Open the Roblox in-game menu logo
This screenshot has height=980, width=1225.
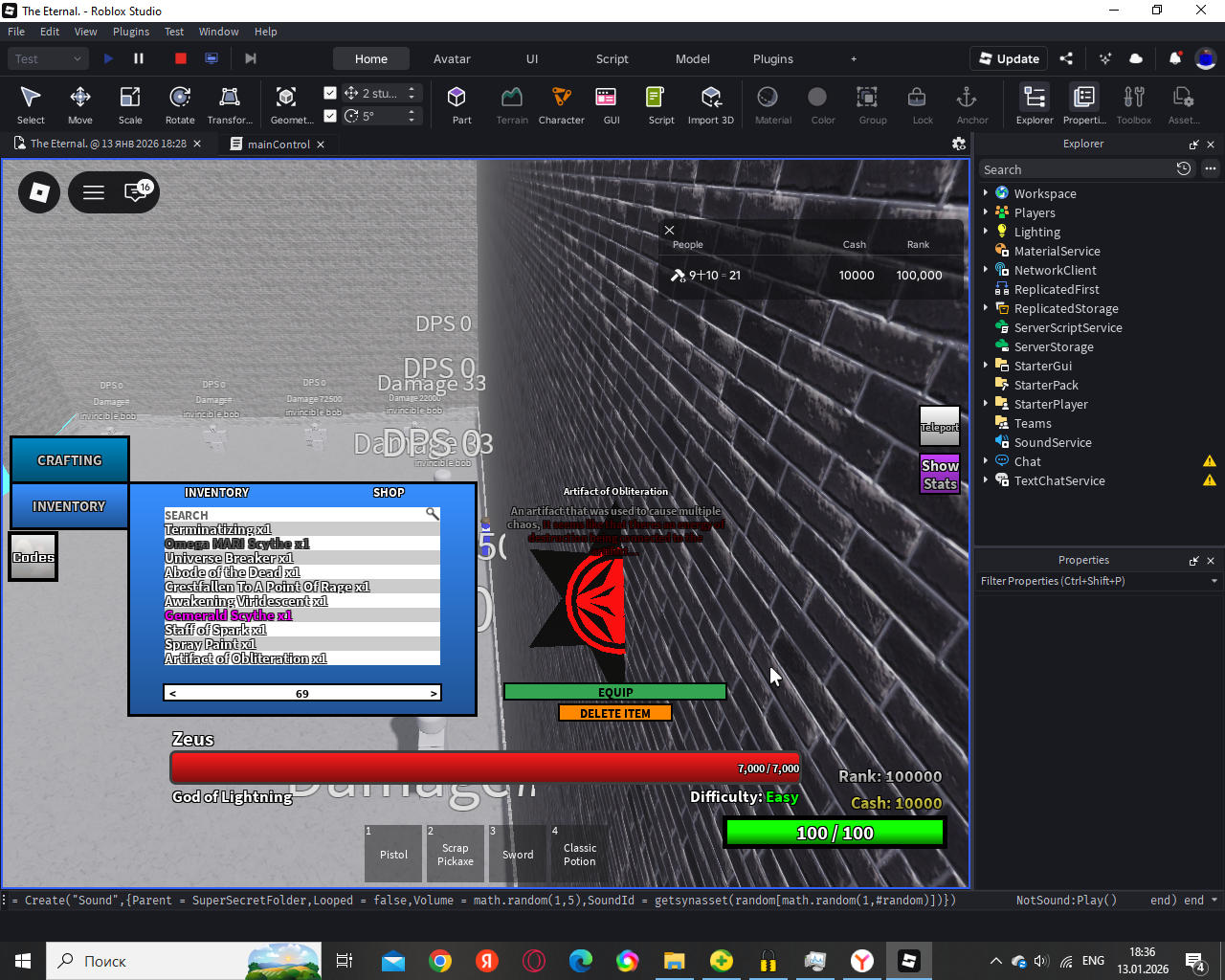click(x=39, y=192)
